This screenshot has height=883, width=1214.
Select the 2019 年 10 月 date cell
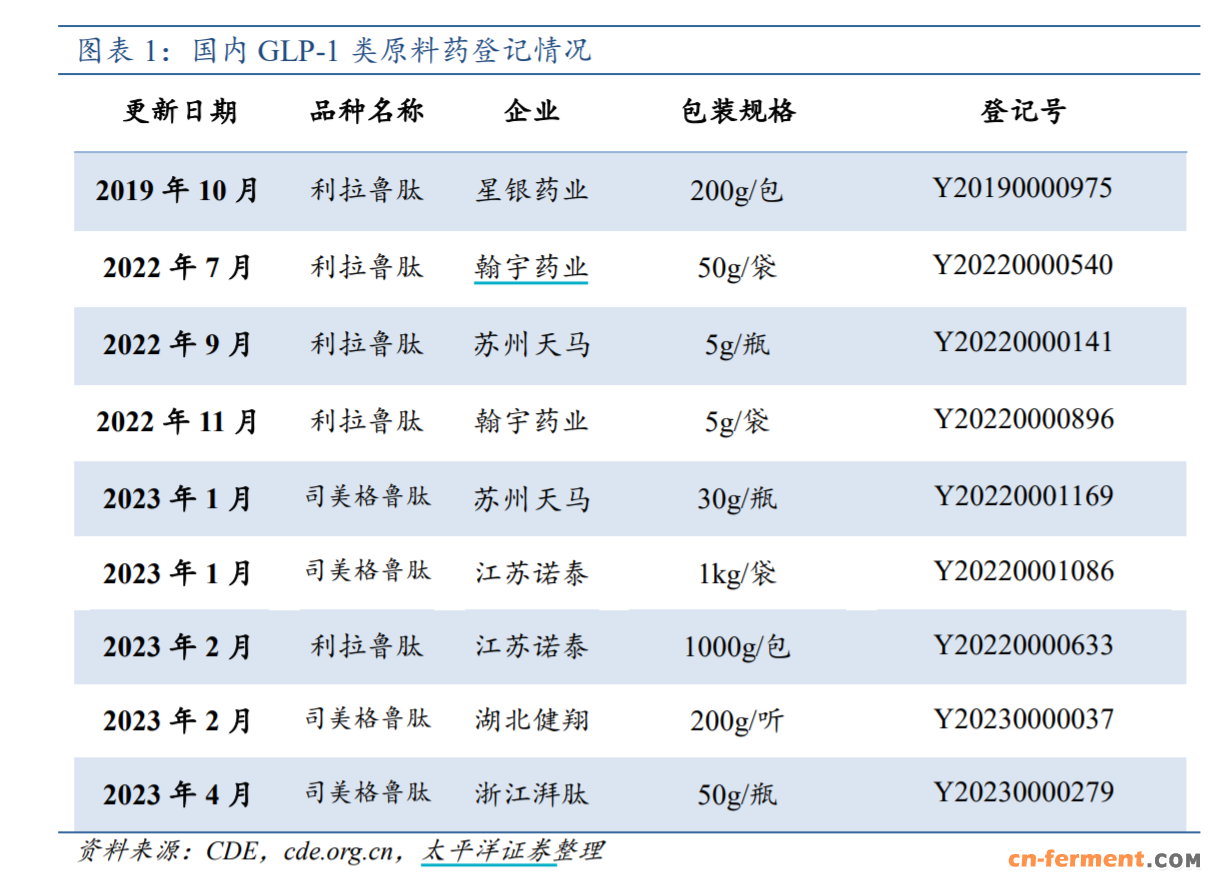(x=178, y=190)
